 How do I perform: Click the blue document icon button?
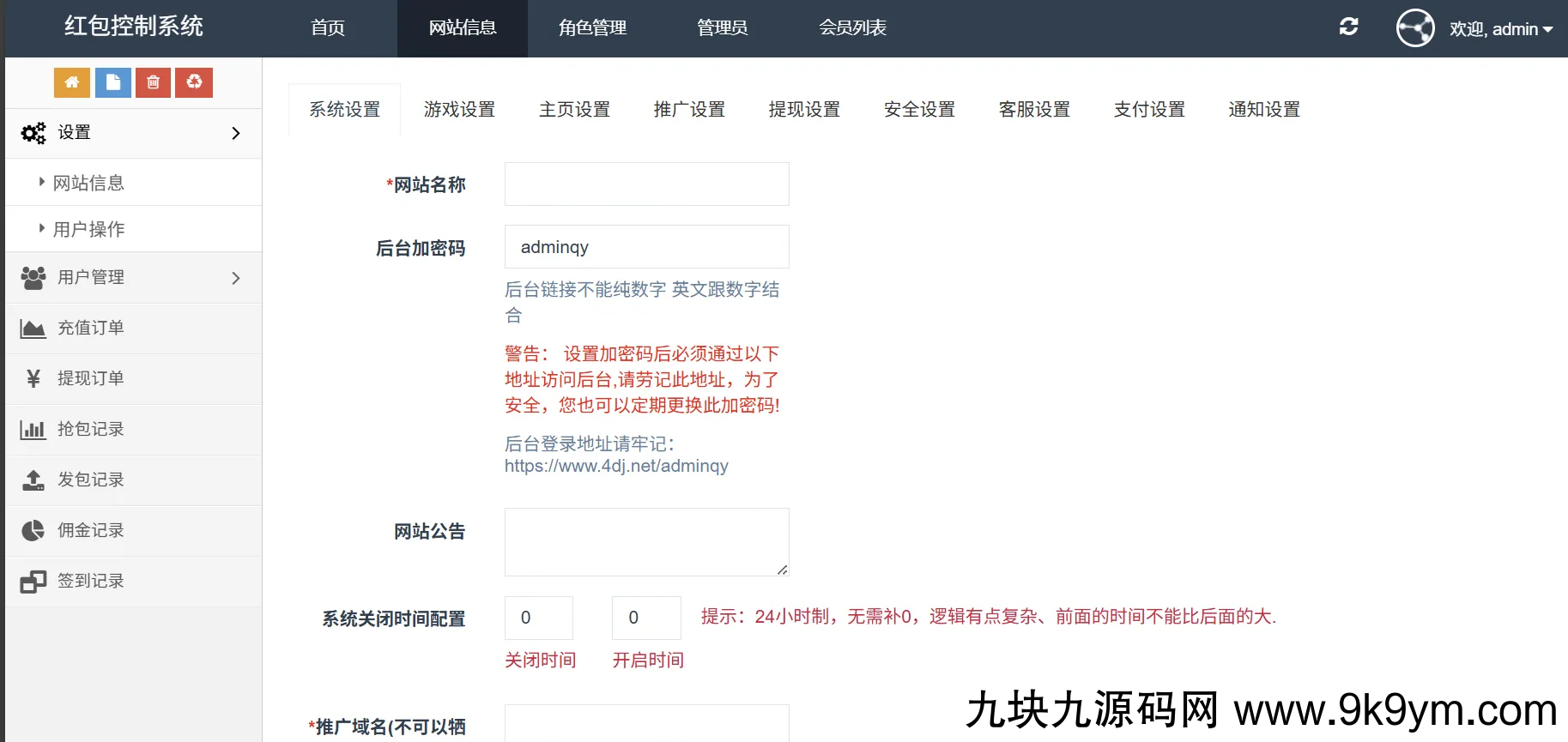tap(112, 82)
